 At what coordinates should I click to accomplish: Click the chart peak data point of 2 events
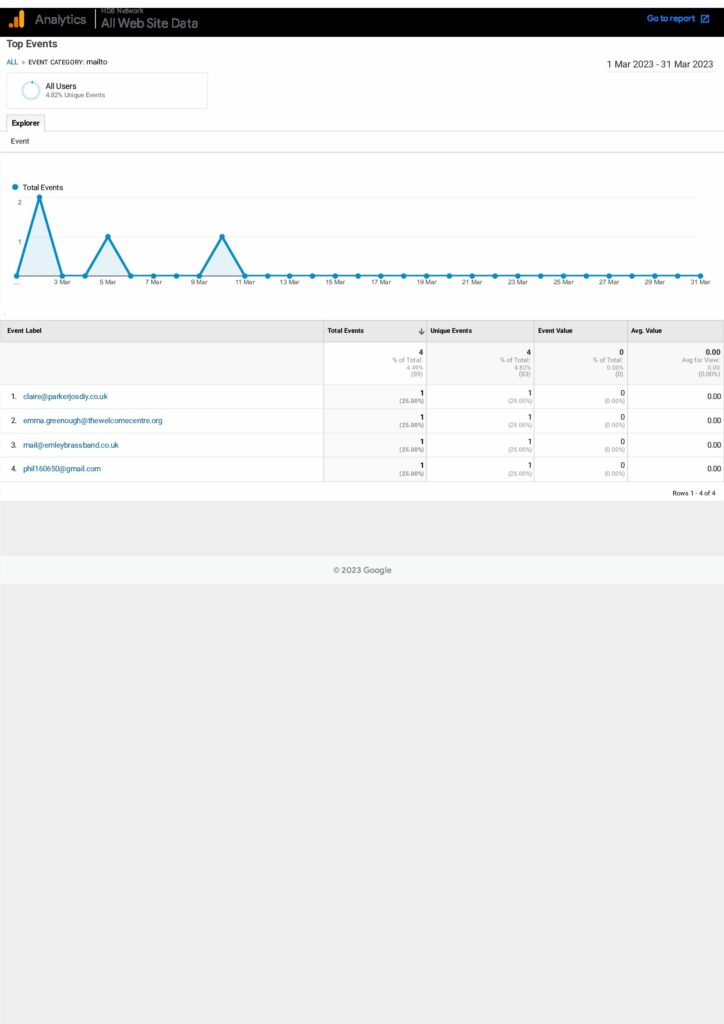(x=40, y=198)
